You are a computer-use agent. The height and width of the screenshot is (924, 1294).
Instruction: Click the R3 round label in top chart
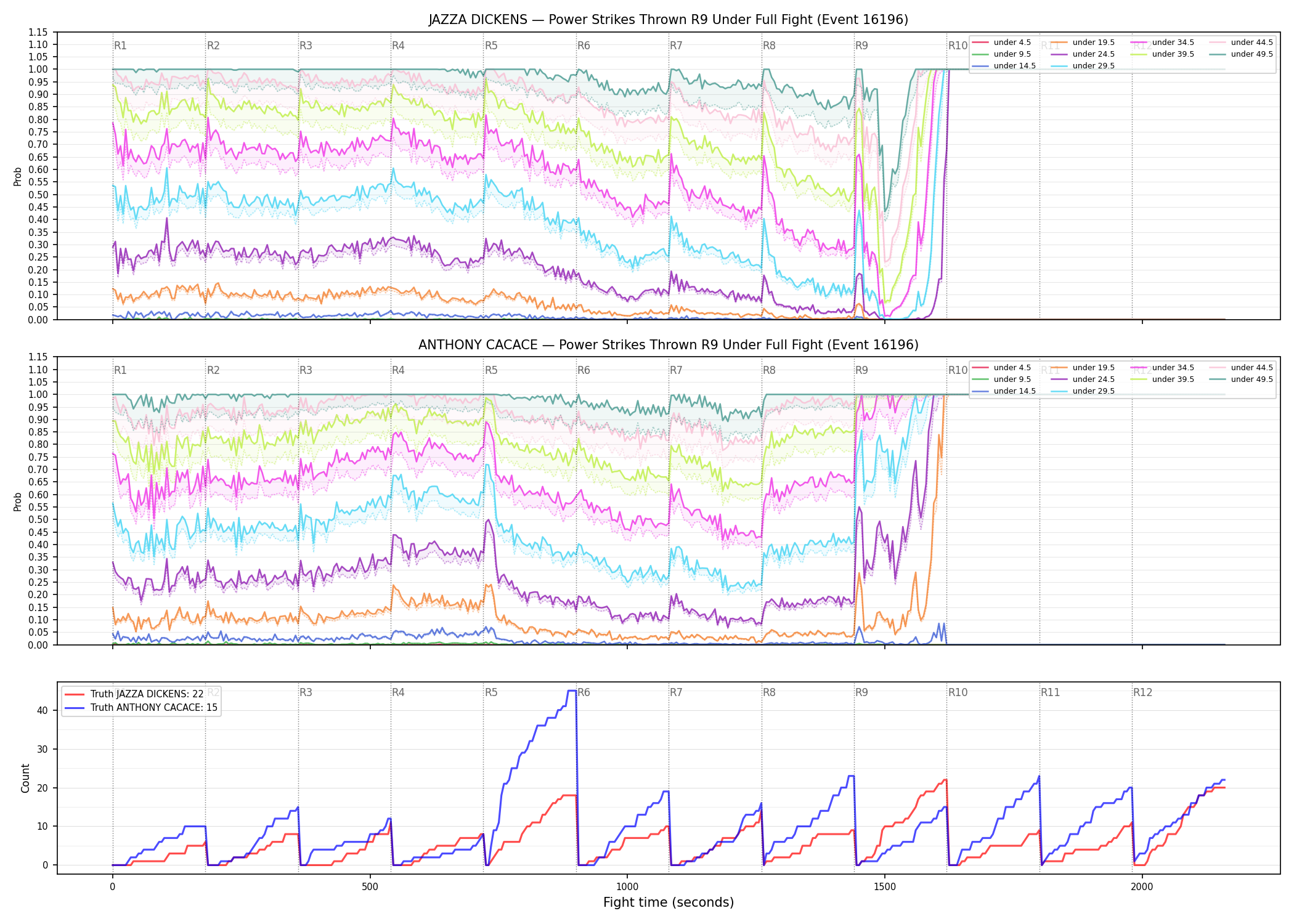tap(306, 46)
